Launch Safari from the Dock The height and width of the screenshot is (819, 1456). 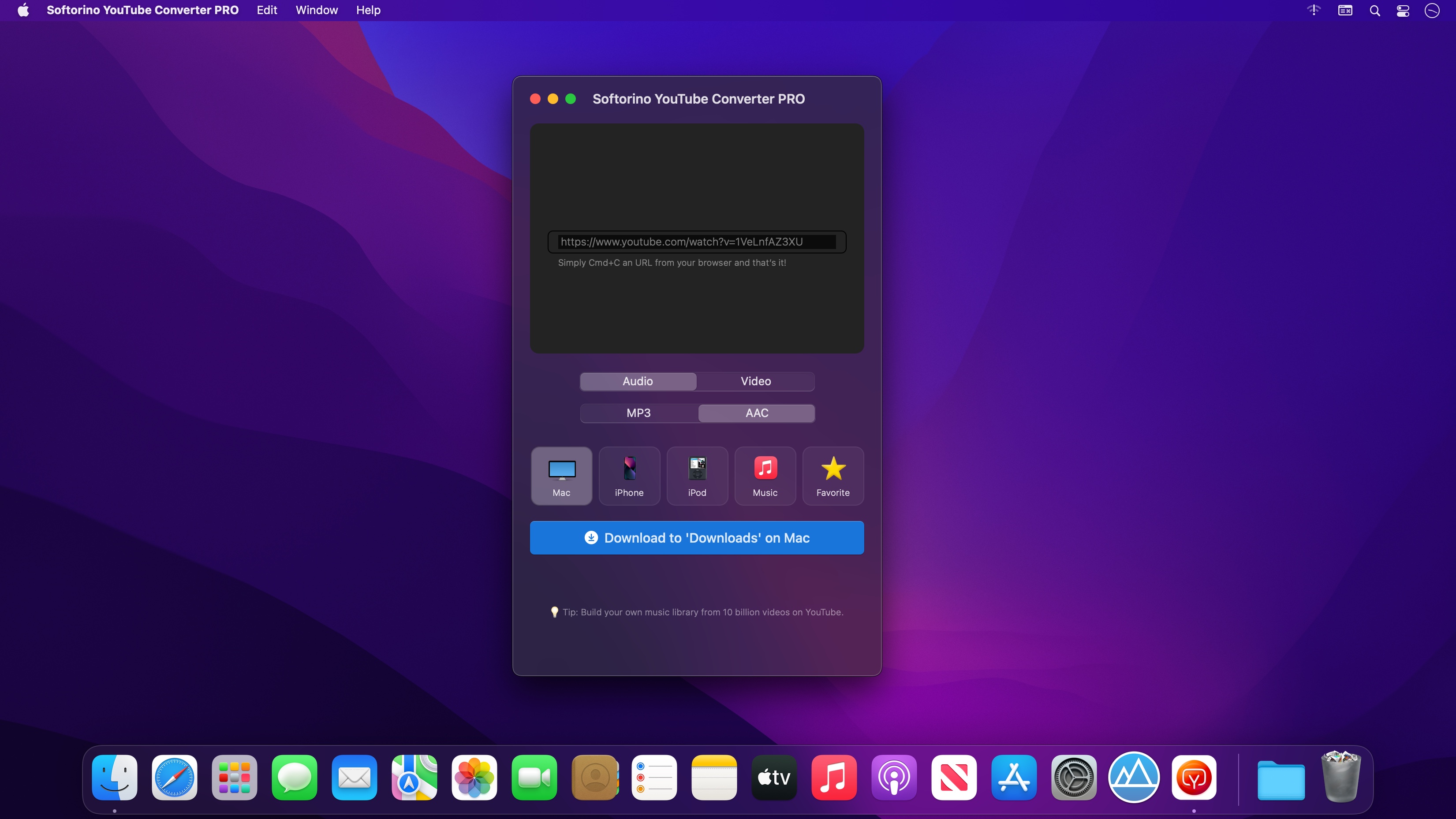175,778
